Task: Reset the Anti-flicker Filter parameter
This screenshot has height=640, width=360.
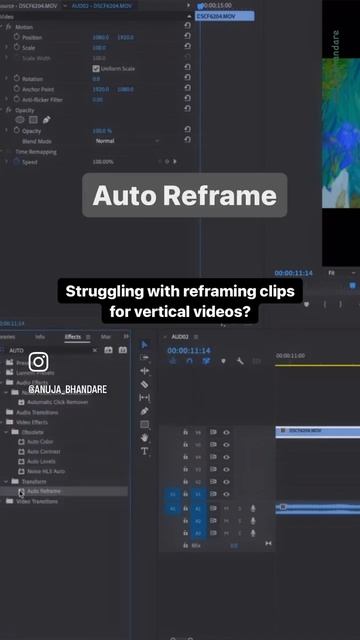Action: (x=187, y=98)
